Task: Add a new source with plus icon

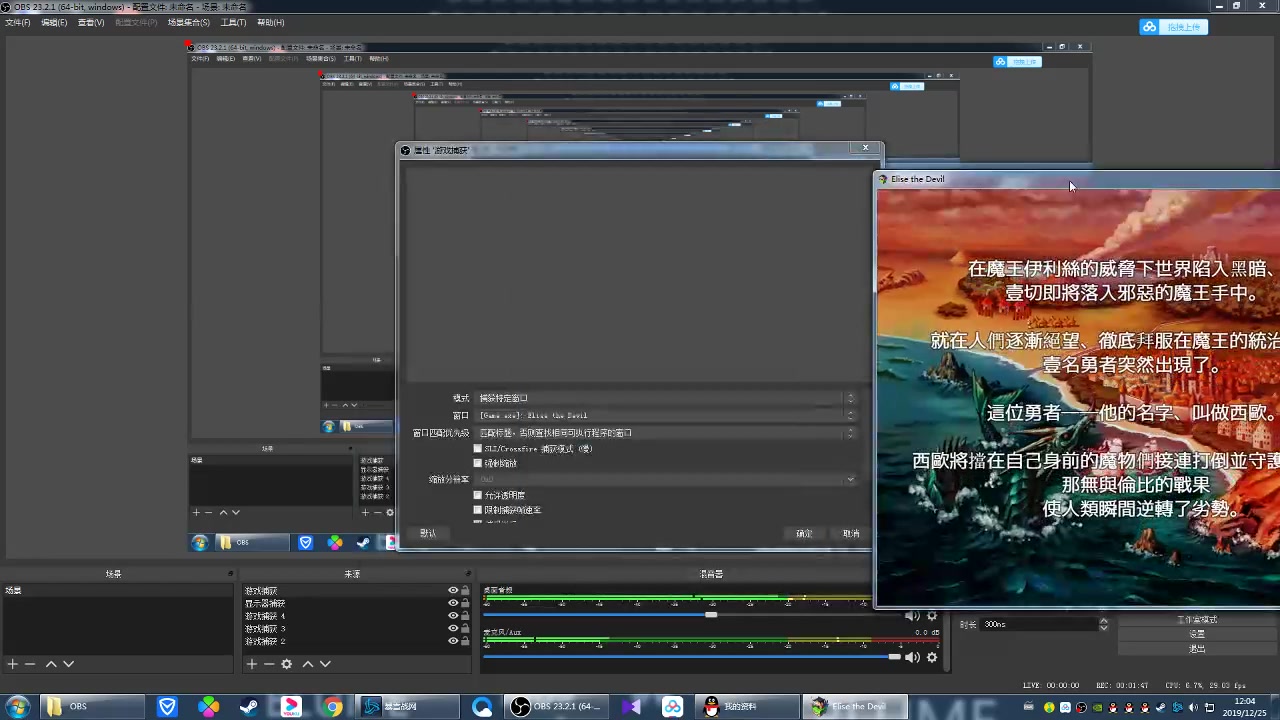Action: 252,664
